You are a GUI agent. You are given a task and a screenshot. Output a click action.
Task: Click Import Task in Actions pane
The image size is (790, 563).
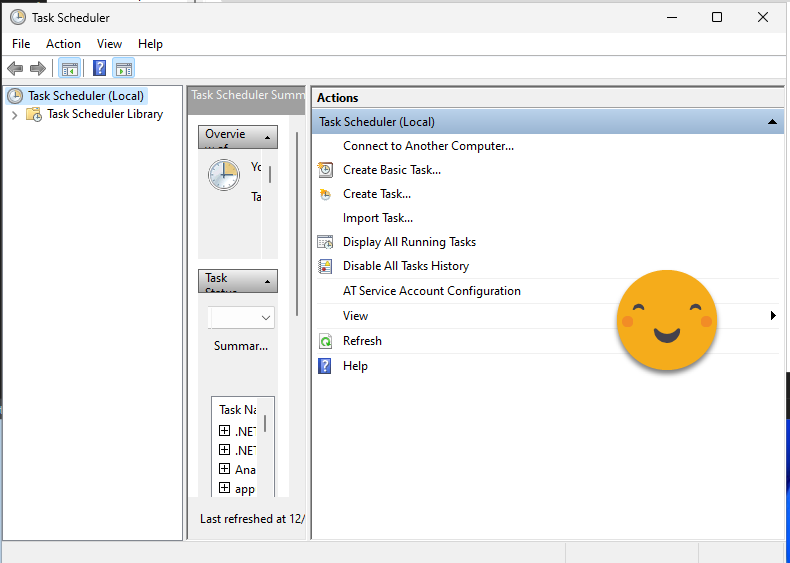[x=377, y=218]
